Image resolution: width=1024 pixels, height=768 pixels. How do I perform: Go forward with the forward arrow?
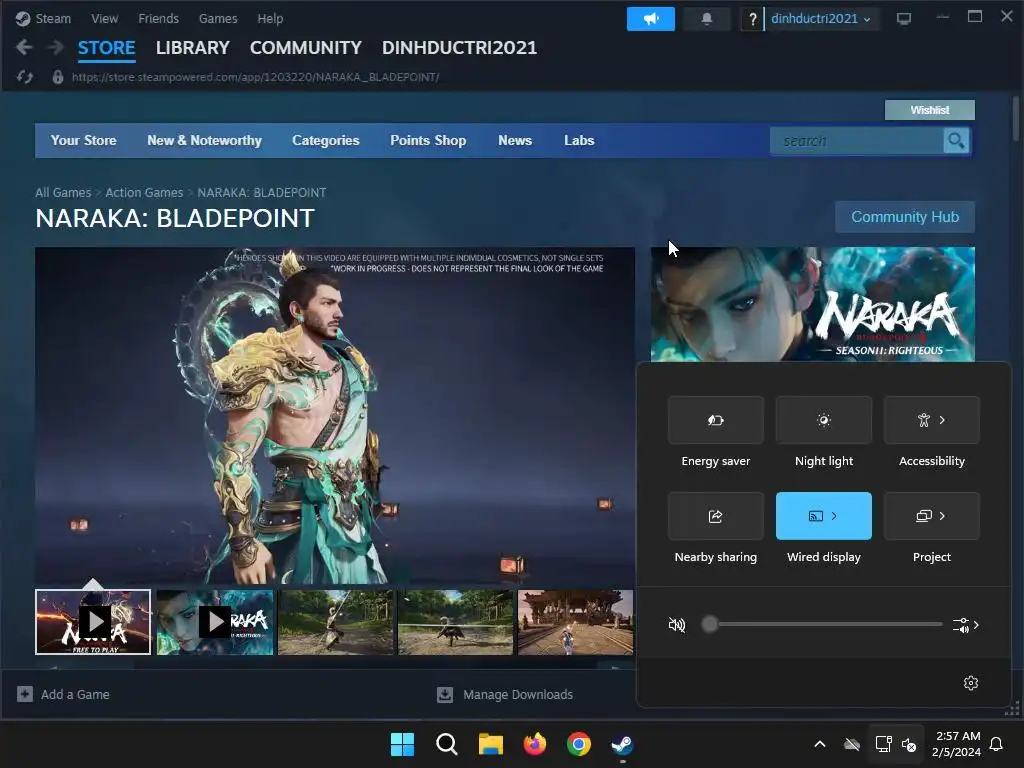click(56, 47)
